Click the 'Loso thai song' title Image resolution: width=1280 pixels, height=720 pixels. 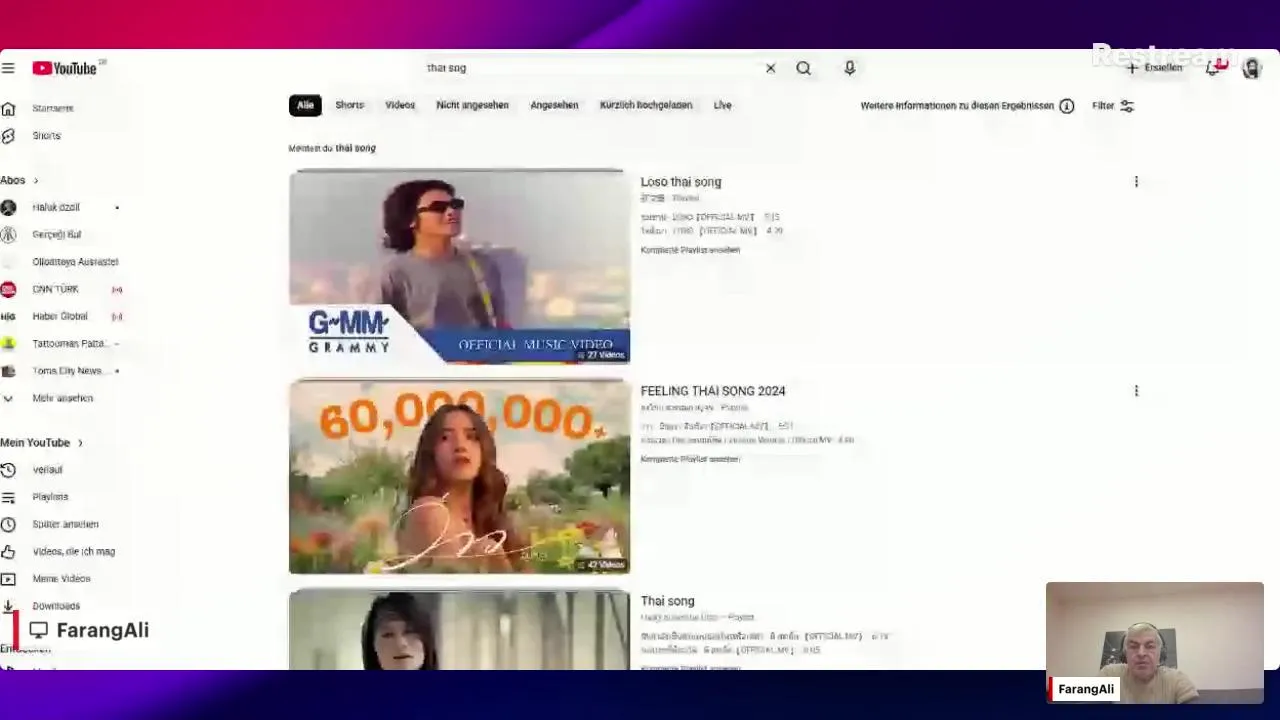(681, 182)
